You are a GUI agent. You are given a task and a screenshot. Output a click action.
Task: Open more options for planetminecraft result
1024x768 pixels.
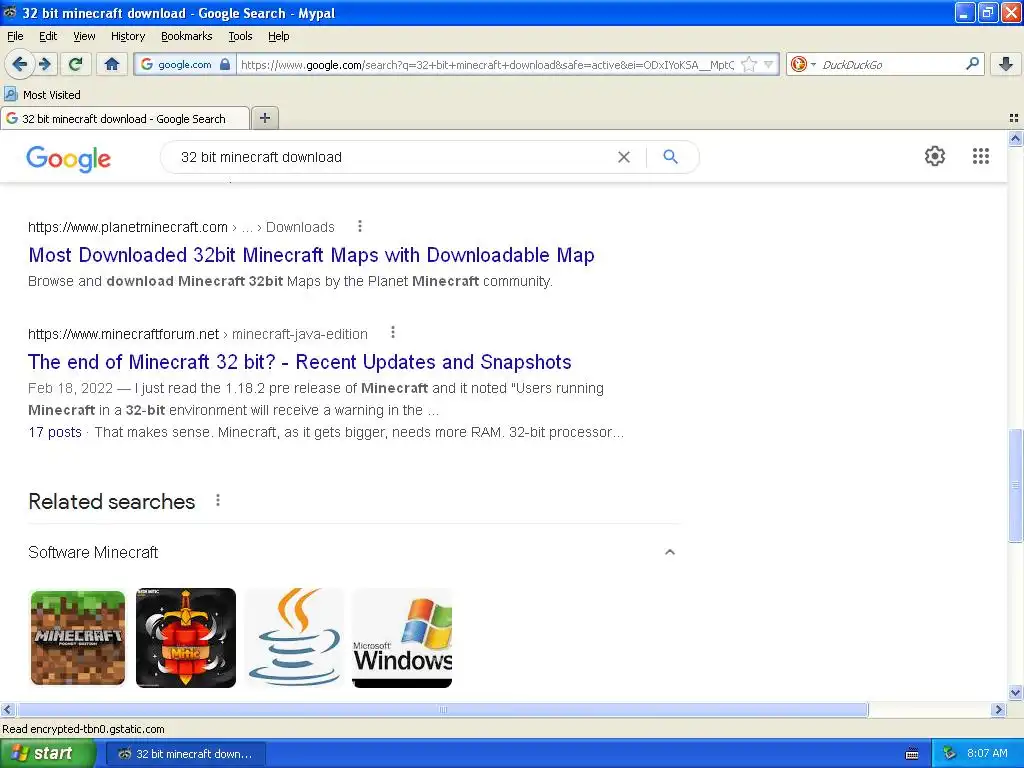360,227
